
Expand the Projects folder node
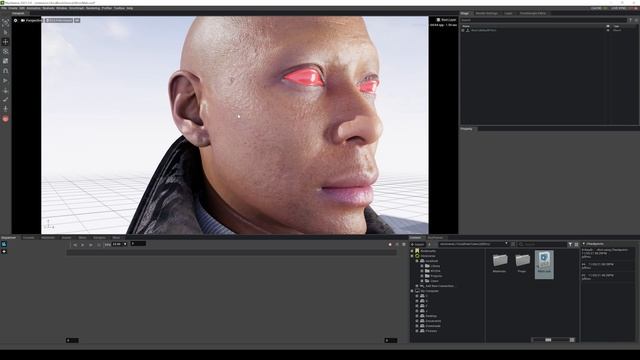click(422, 276)
